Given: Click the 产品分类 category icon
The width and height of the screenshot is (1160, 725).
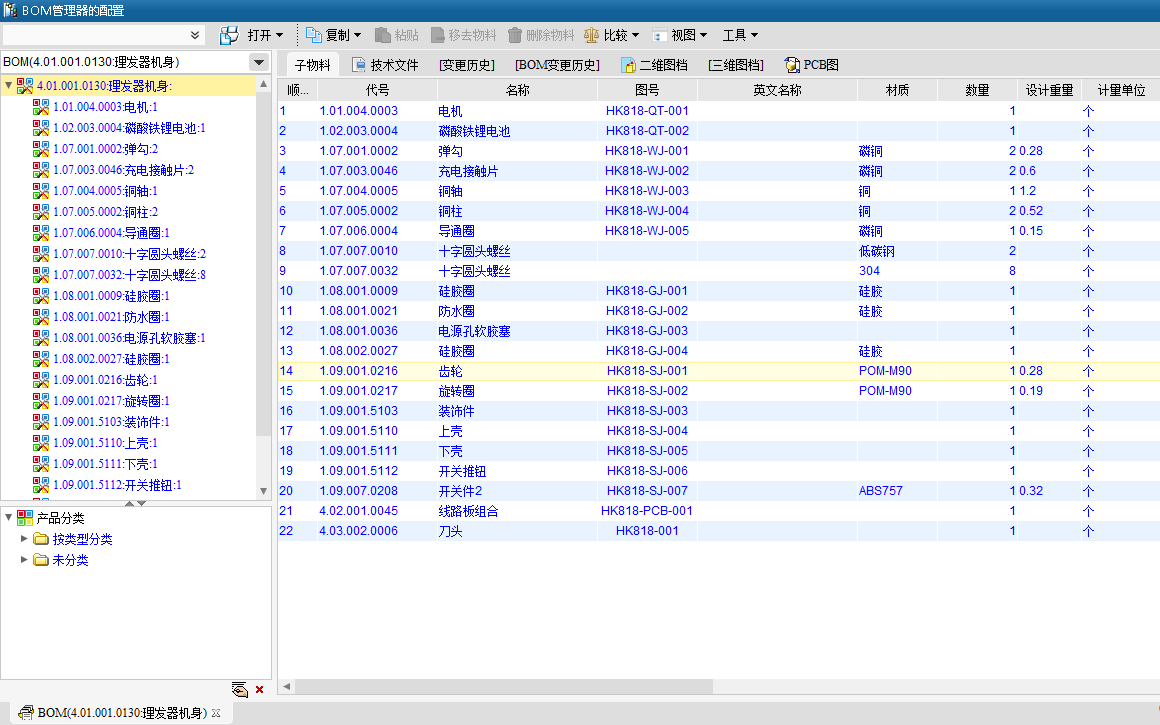Looking at the screenshot, I should click(x=25, y=518).
